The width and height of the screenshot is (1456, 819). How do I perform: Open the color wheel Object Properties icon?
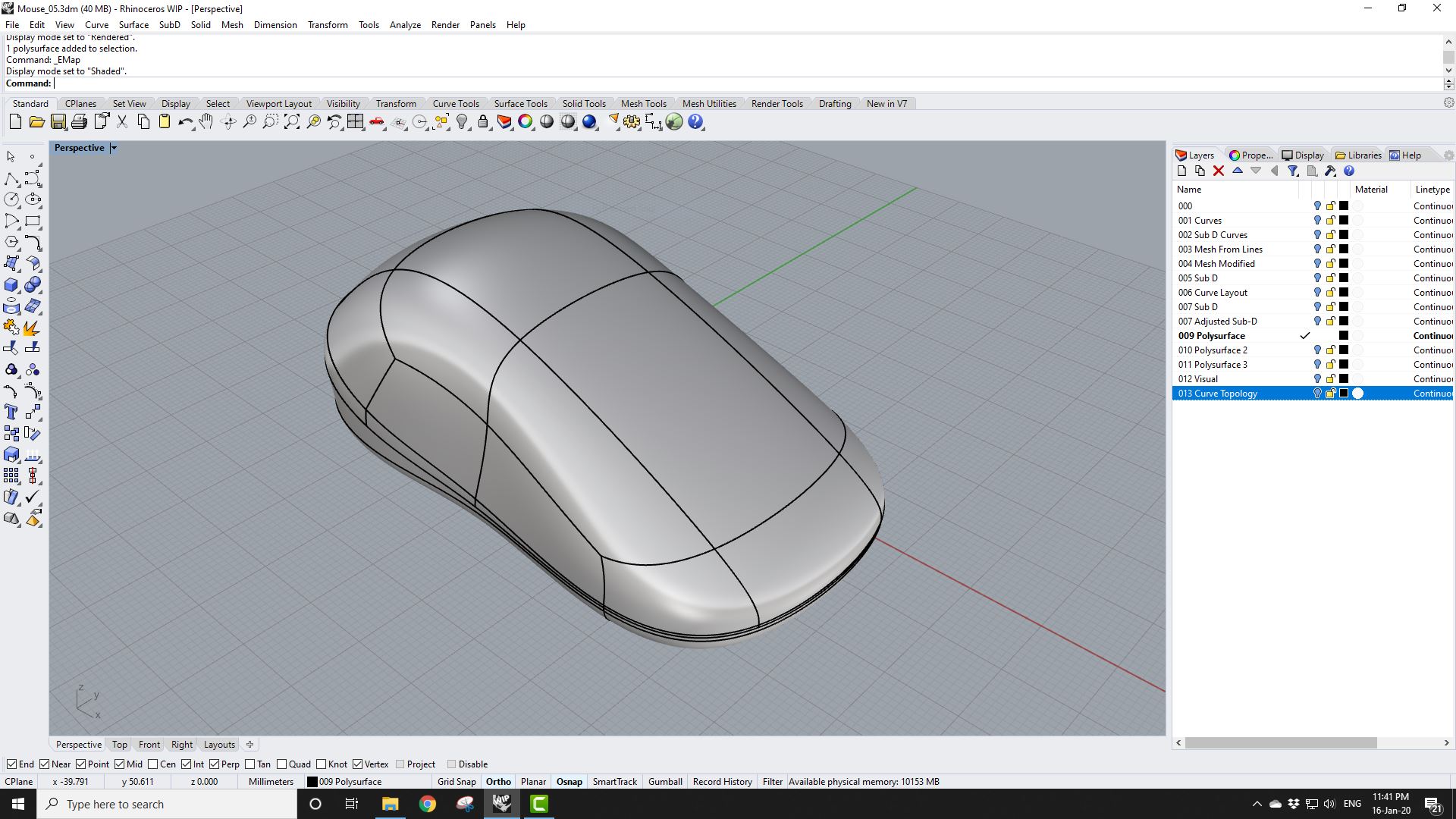[x=526, y=122]
